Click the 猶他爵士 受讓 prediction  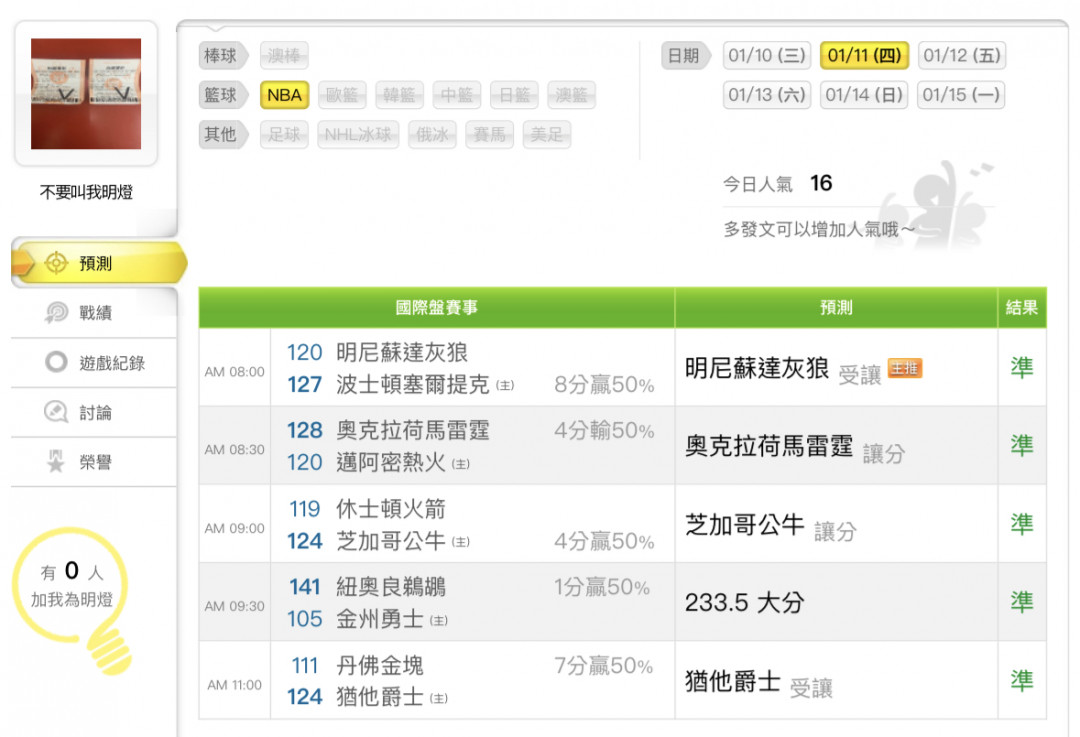758,682
